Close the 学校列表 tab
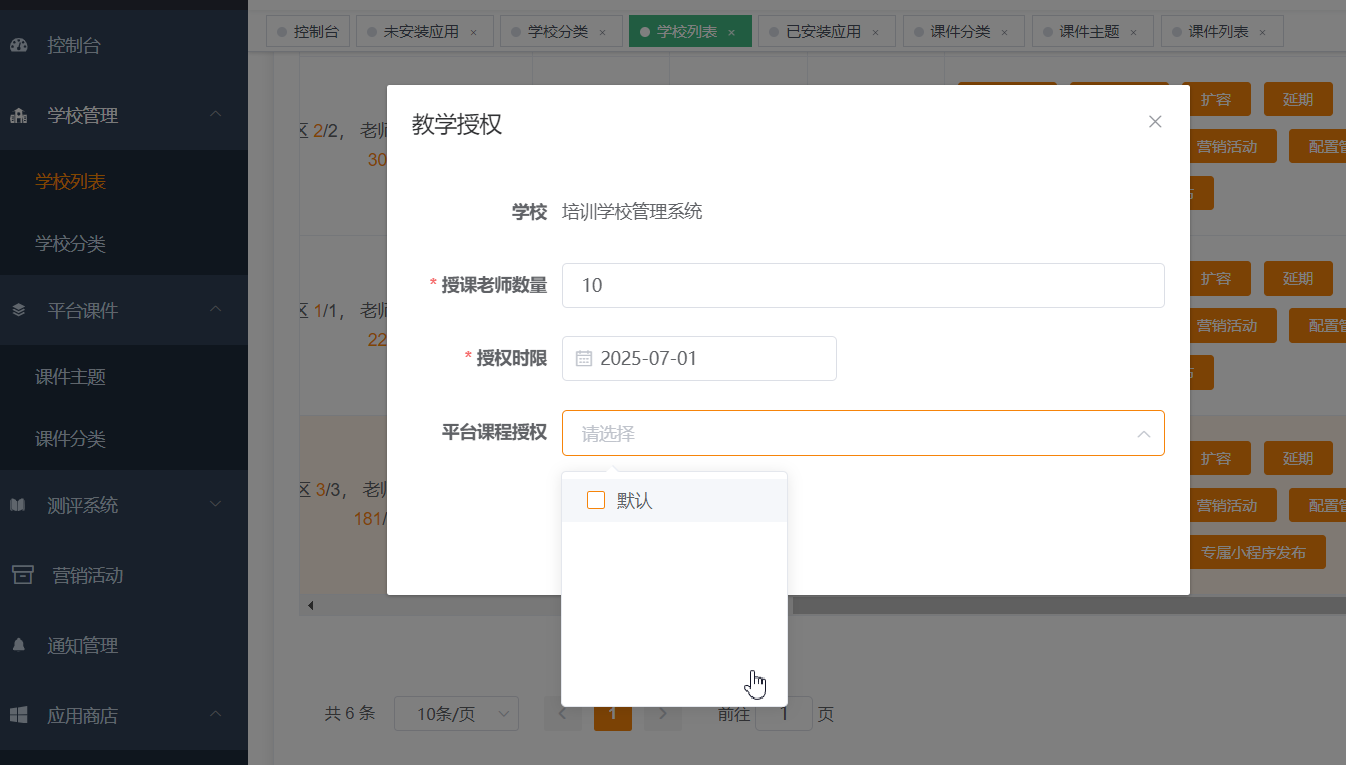 [x=731, y=32]
